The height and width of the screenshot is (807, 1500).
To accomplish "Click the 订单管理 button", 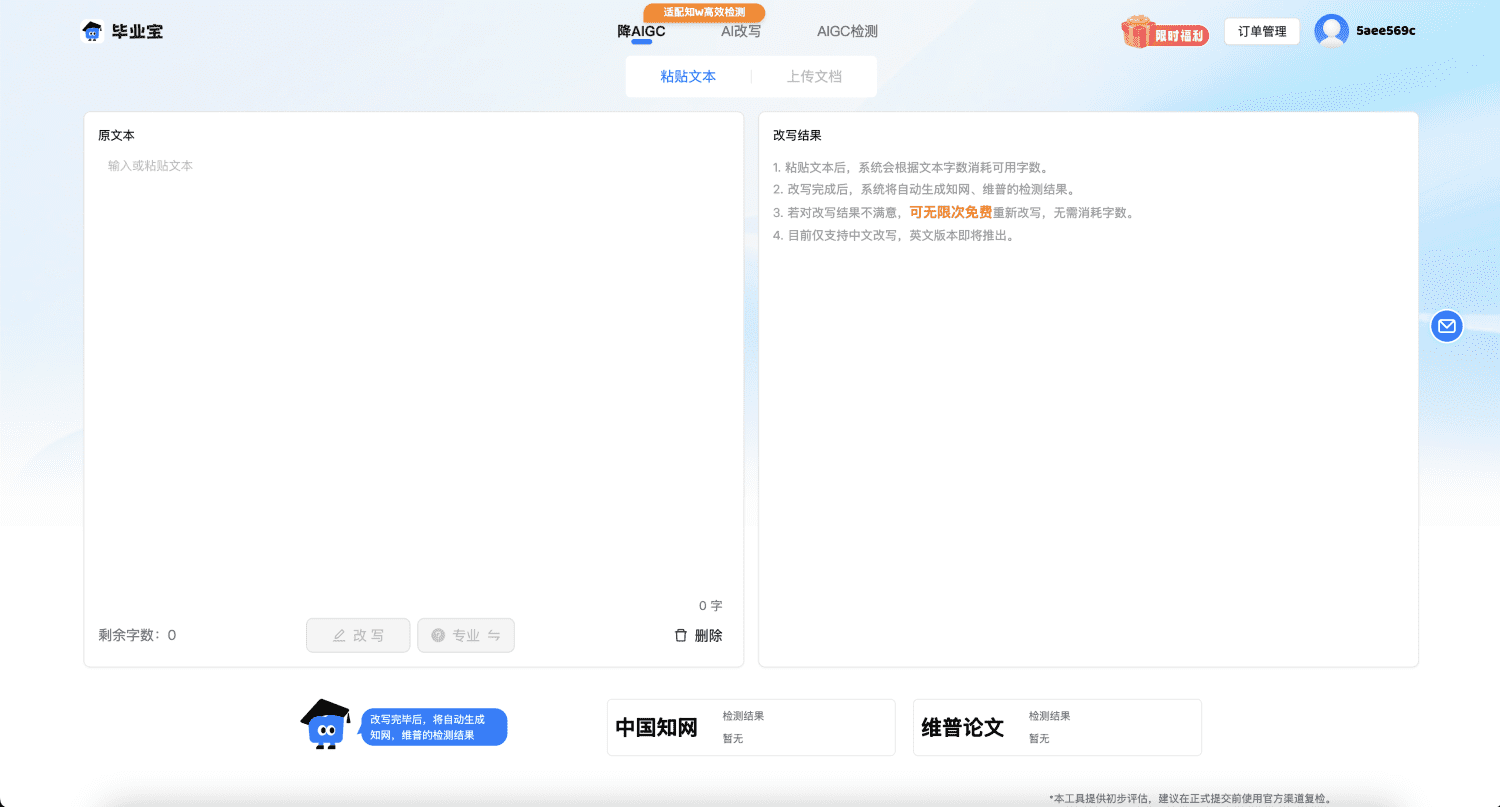I will (x=1262, y=32).
